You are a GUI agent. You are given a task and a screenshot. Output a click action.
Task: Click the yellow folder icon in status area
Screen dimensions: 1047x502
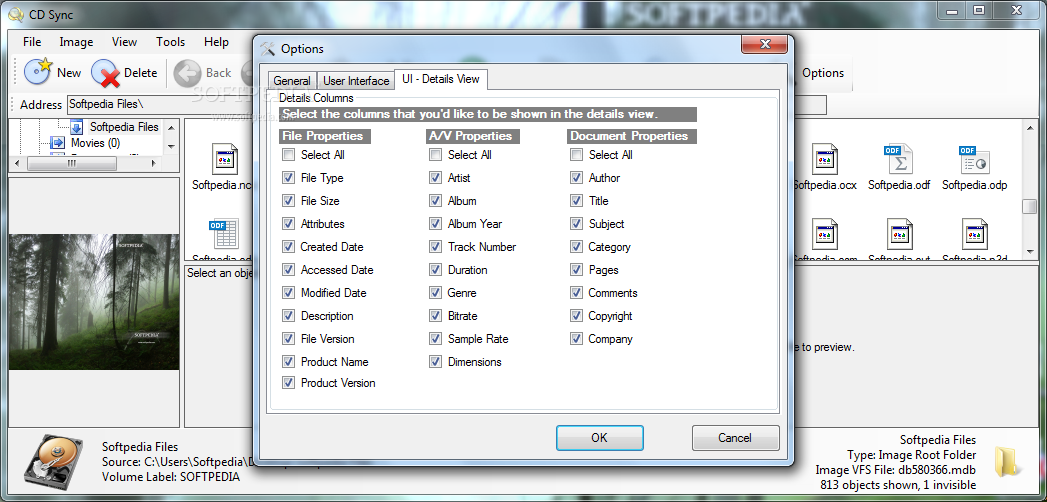coord(1006,462)
